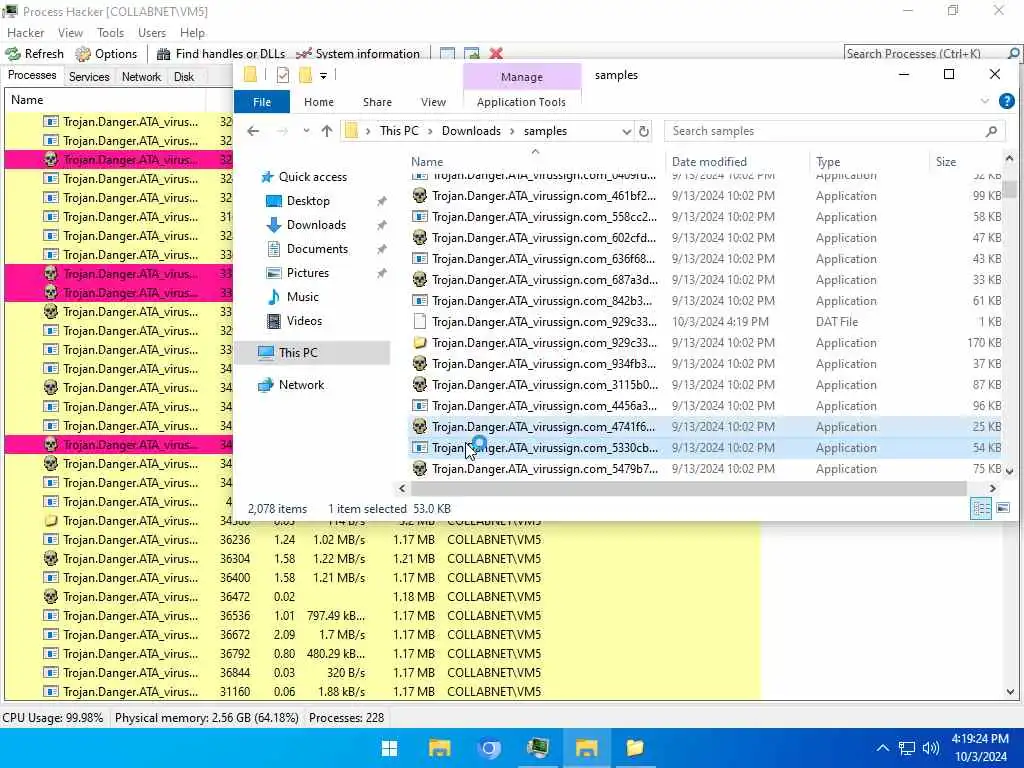The height and width of the screenshot is (768, 1024).
Task: Focus the Search samples box
Action: (835, 131)
